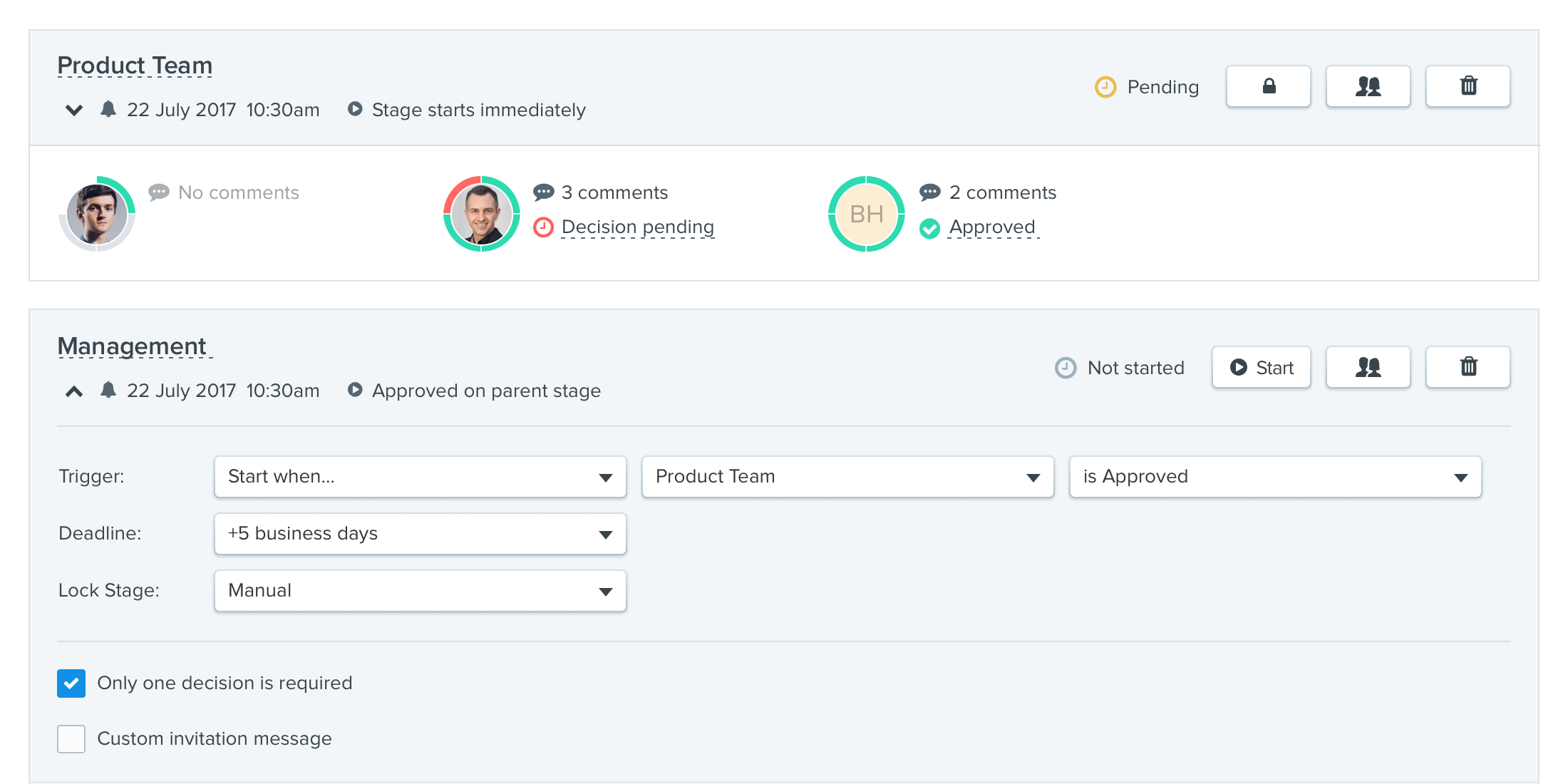Expand Product Team stage with chevron

[x=74, y=110]
